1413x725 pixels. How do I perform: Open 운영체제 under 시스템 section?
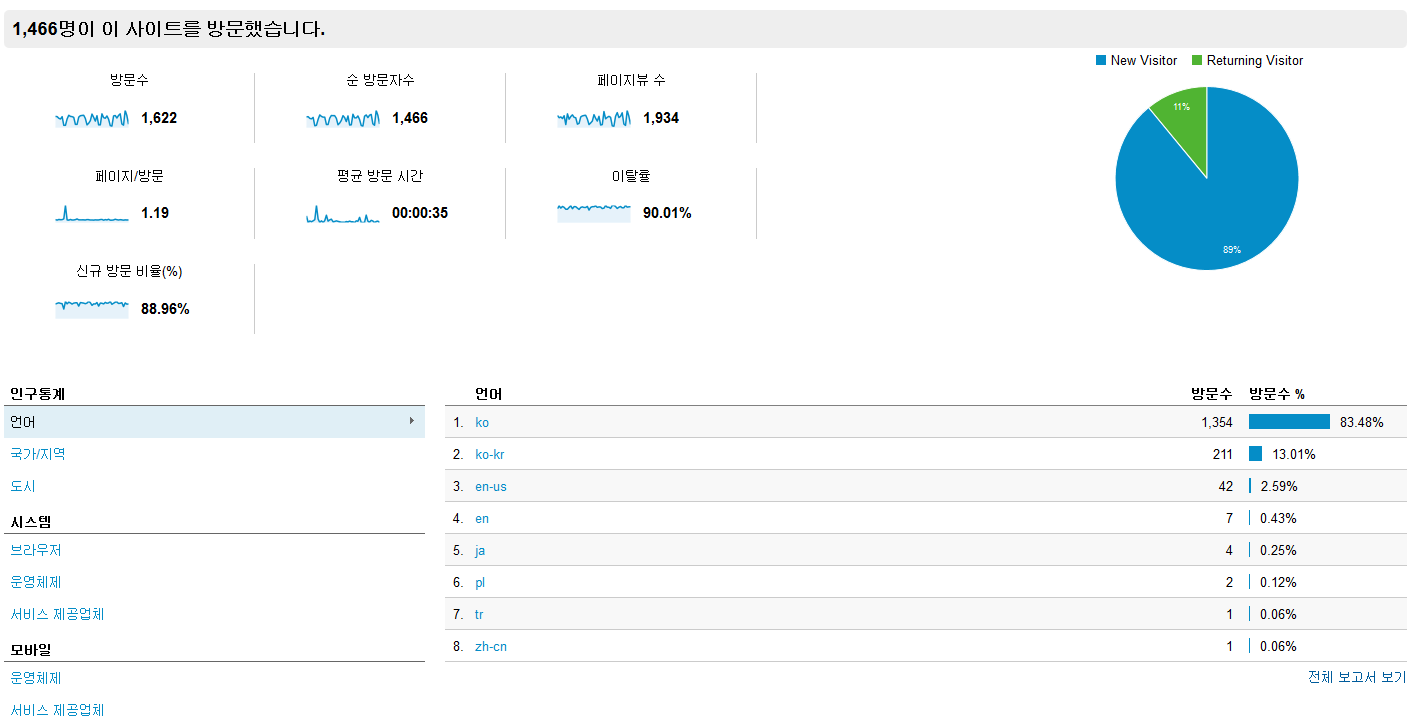point(36,582)
